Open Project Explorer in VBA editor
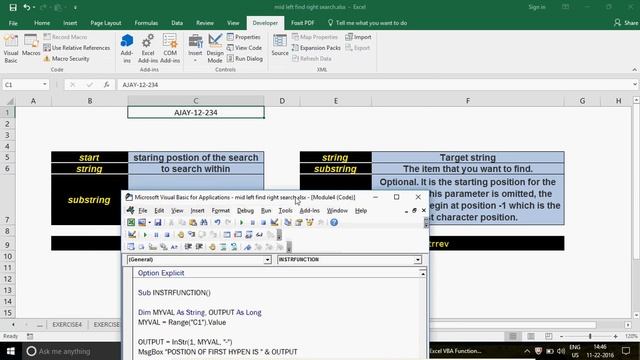This screenshot has height=360, width=640. pyautogui.click(x=288, y=222)
